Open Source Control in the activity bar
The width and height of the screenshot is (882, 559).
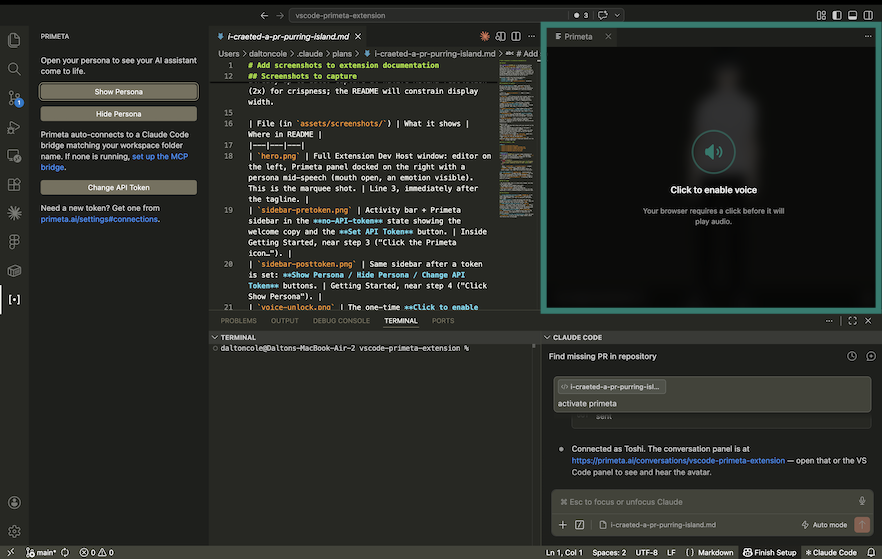pos(14,98)
